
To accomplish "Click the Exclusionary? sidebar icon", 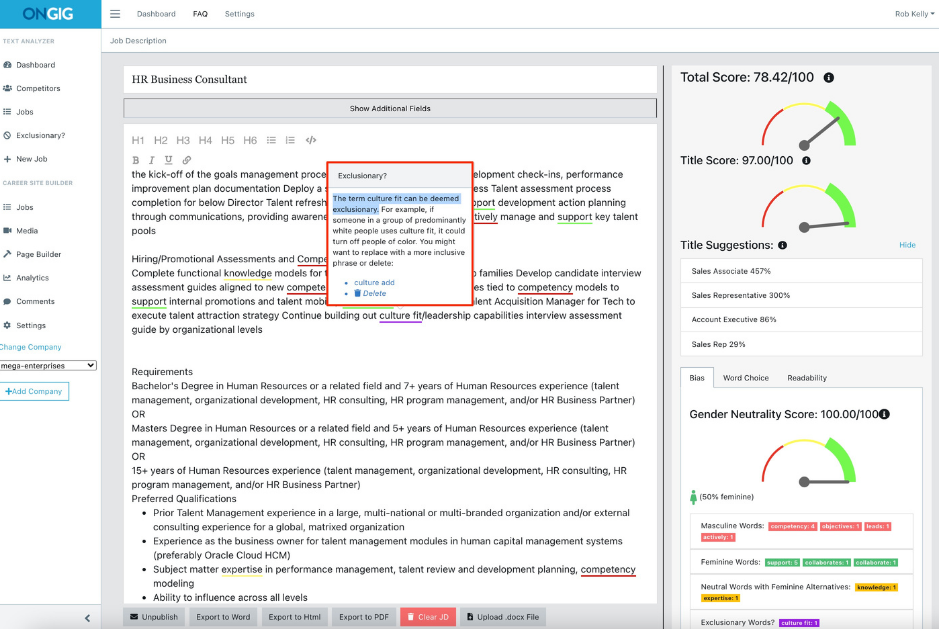I will 7,135.
